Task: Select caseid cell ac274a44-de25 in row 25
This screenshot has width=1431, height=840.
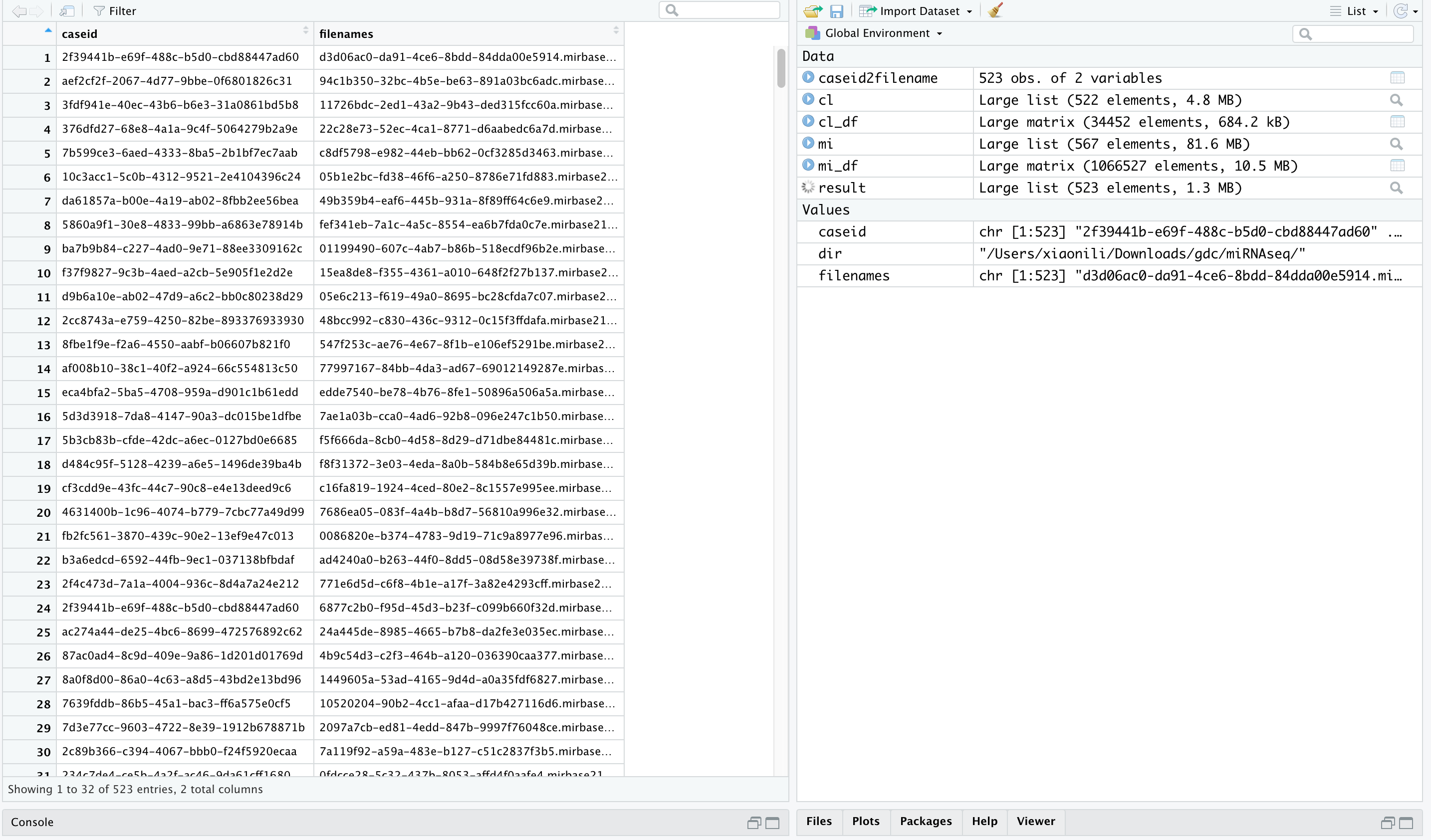Action: [x=185, y=632]
